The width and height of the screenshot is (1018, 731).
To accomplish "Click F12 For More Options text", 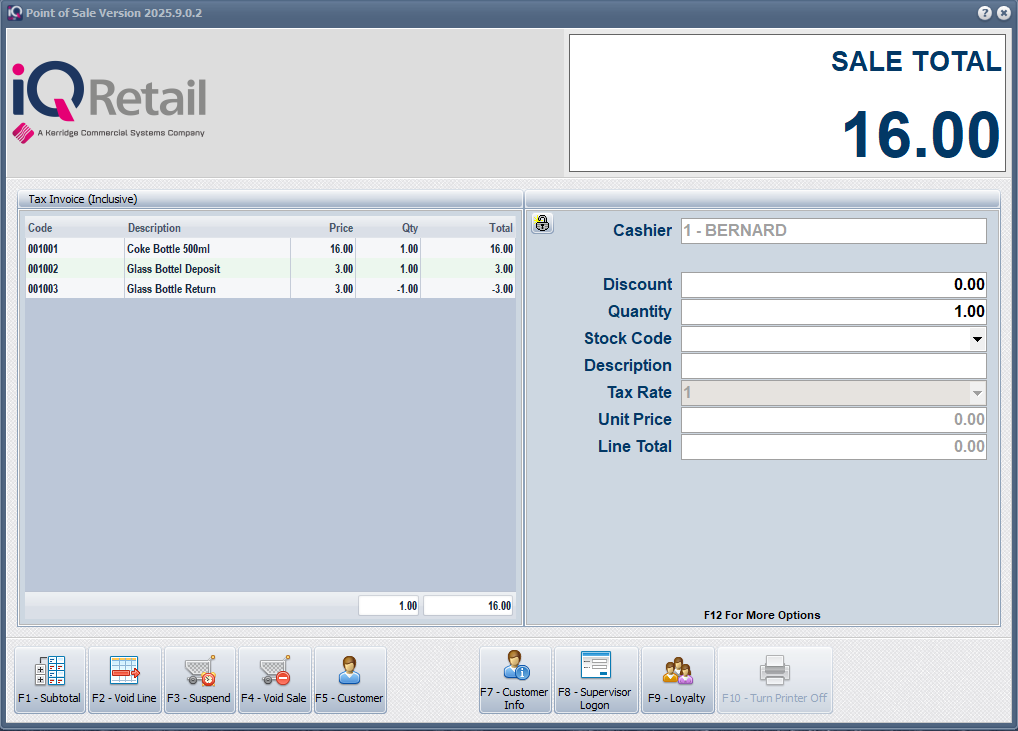I will (x=762, y=615).
